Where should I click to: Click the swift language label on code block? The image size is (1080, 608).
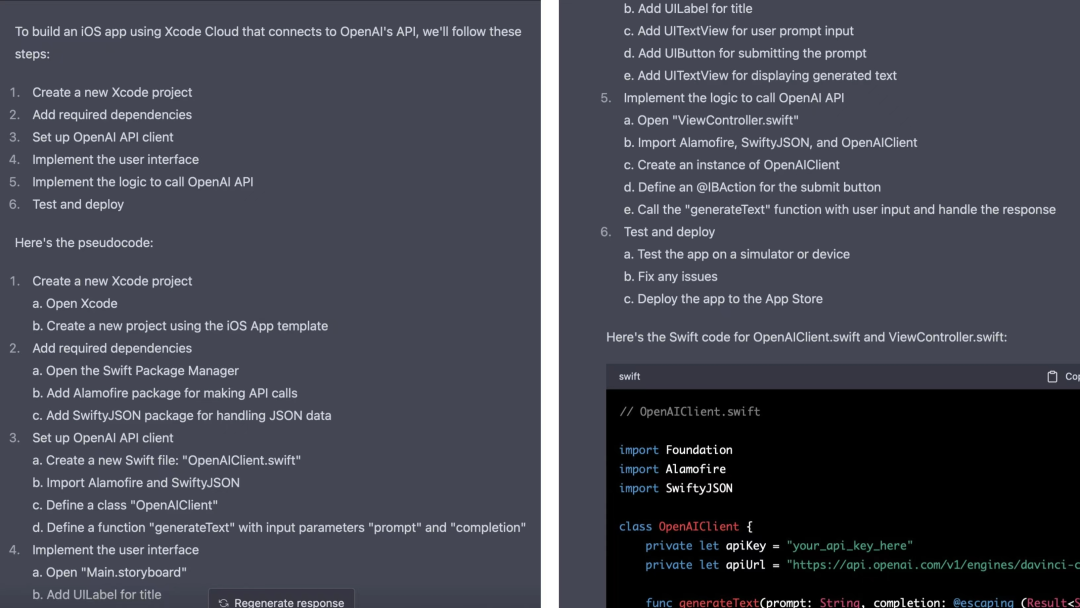(629, 377)
